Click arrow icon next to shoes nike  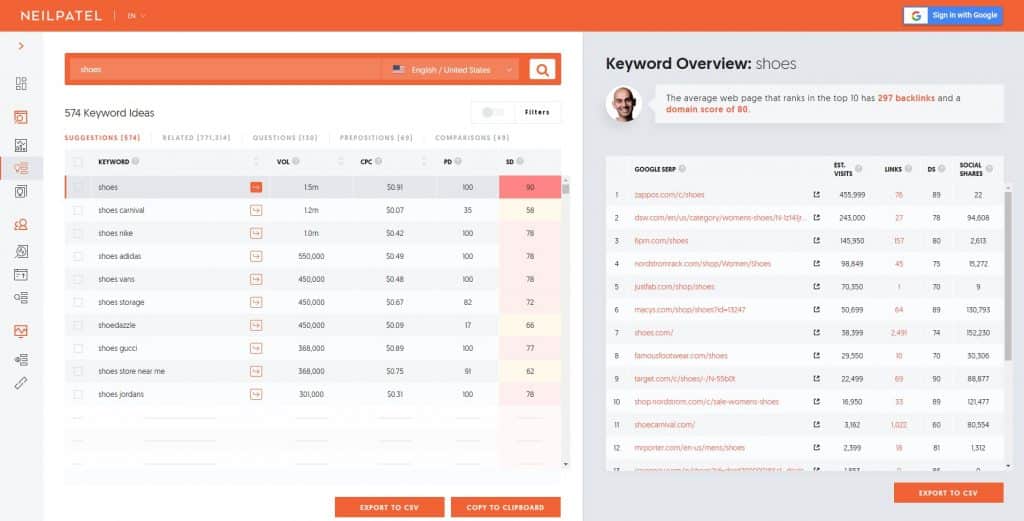256,233
